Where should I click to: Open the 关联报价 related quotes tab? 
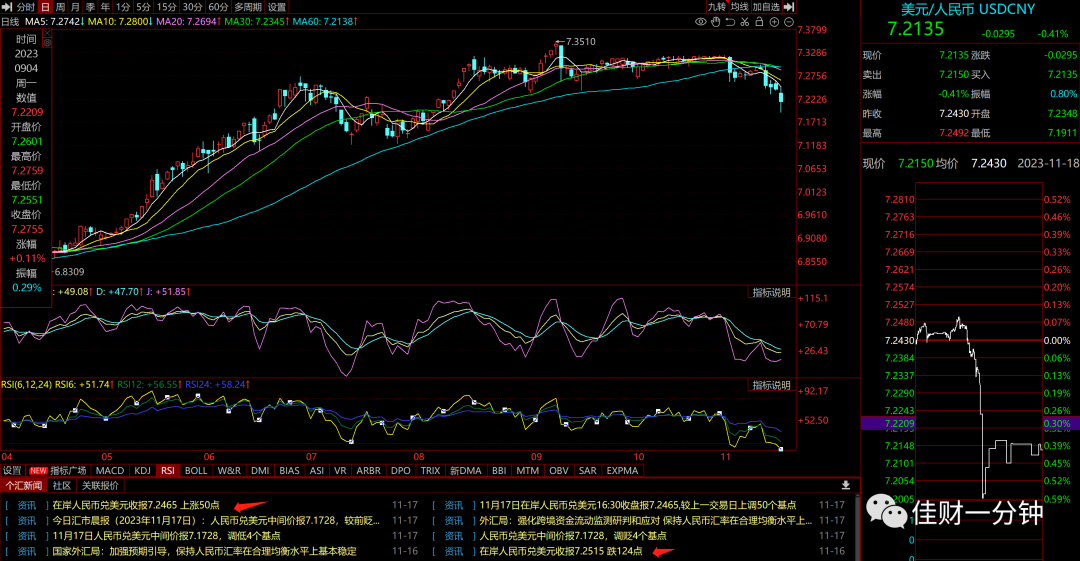pyautogui.click(x=100, y=486)
